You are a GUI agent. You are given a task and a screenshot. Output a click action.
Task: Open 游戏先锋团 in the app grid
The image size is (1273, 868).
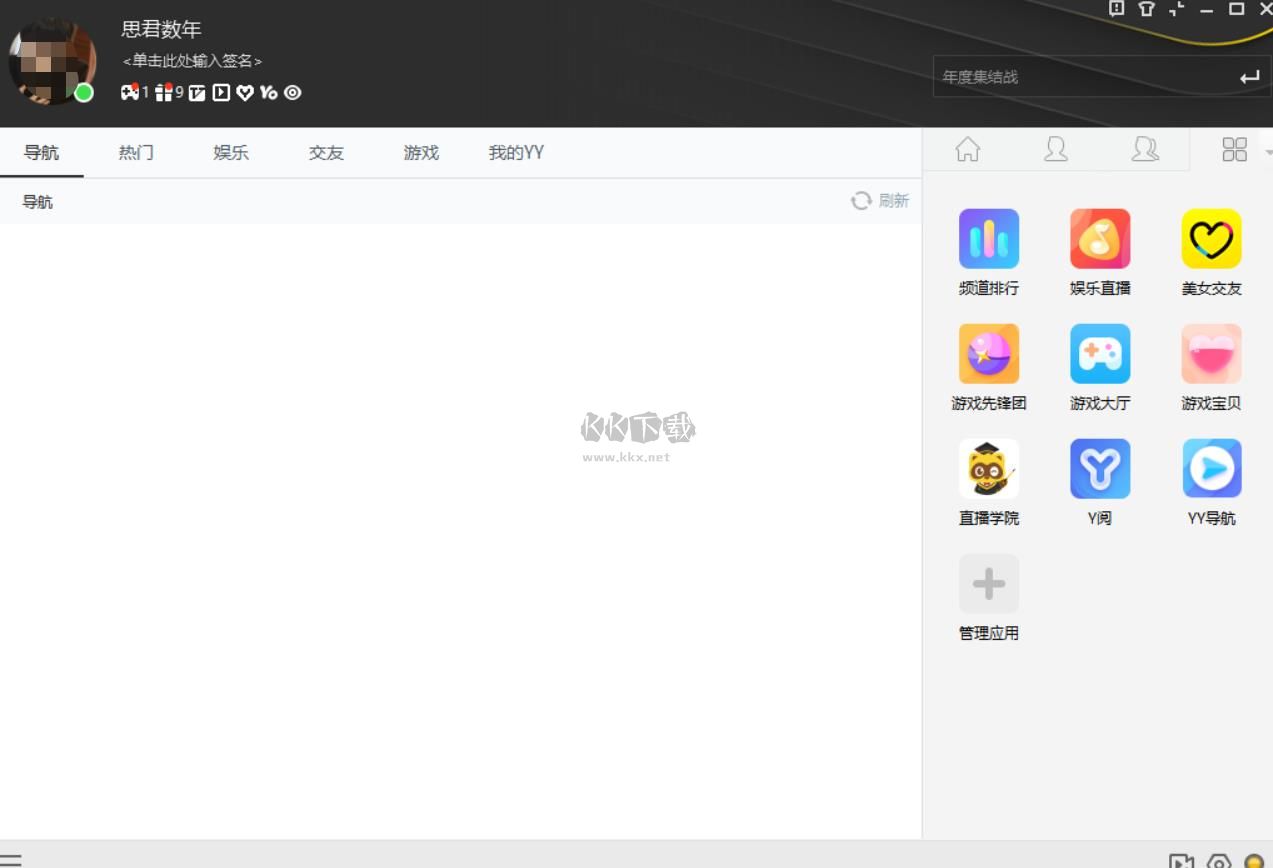[x=988, y=353]
